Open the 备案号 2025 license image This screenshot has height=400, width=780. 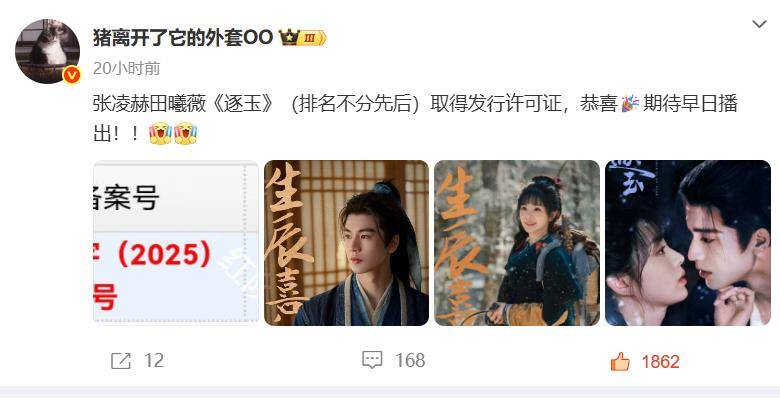click(176, 243)
